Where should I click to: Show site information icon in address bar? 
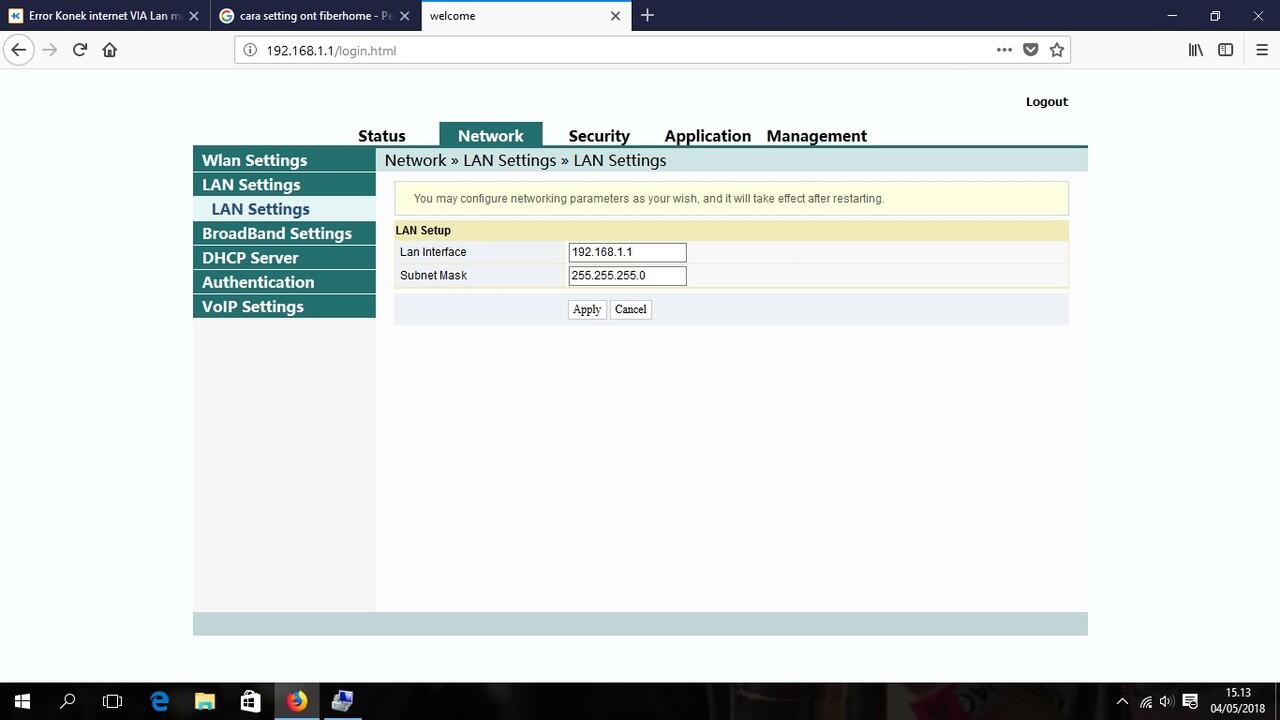pos(250,50)
